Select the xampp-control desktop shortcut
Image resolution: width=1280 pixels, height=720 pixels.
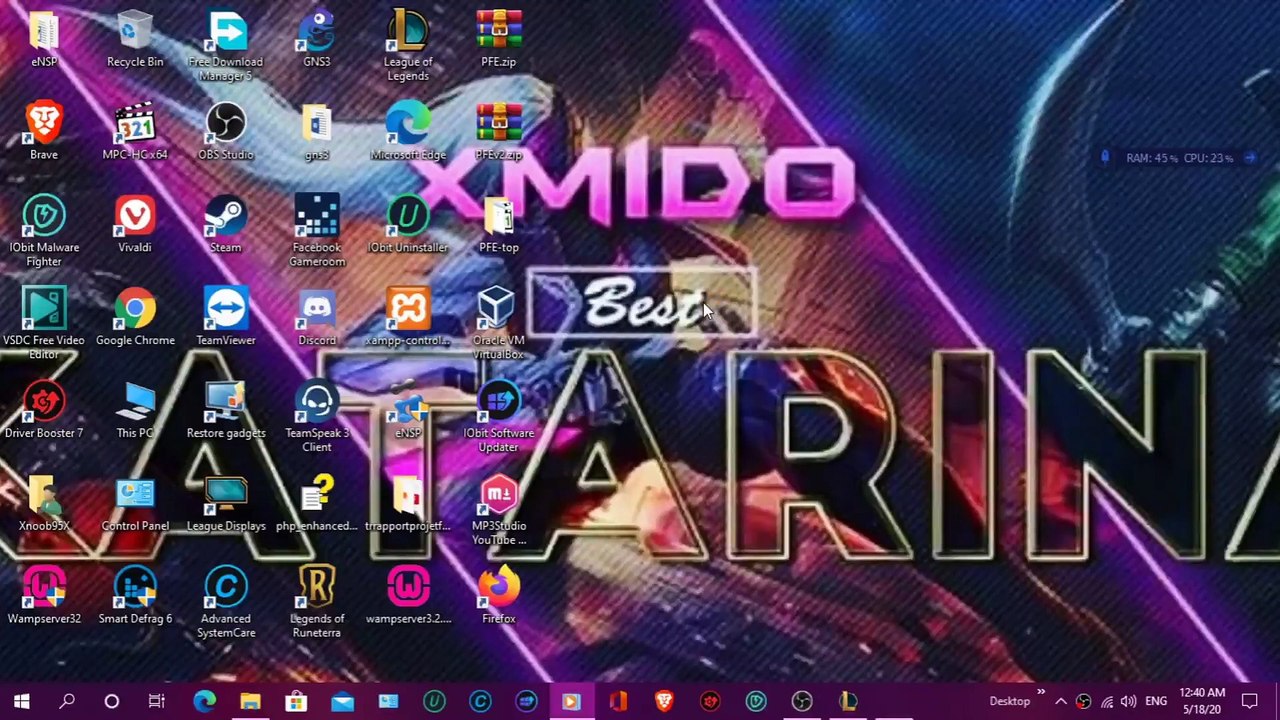(408, 318)
